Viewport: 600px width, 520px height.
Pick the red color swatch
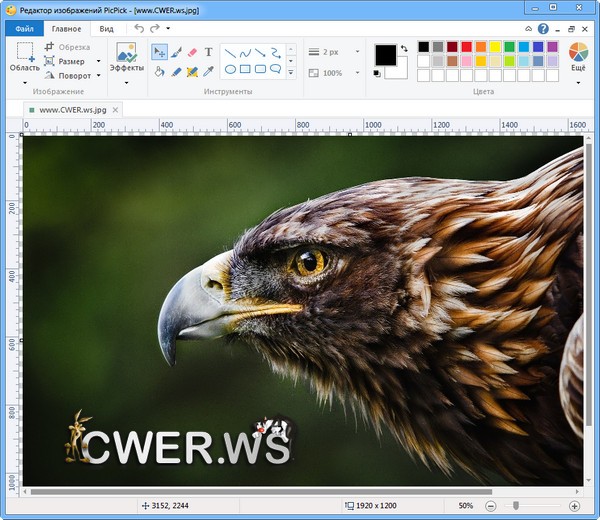467,47
